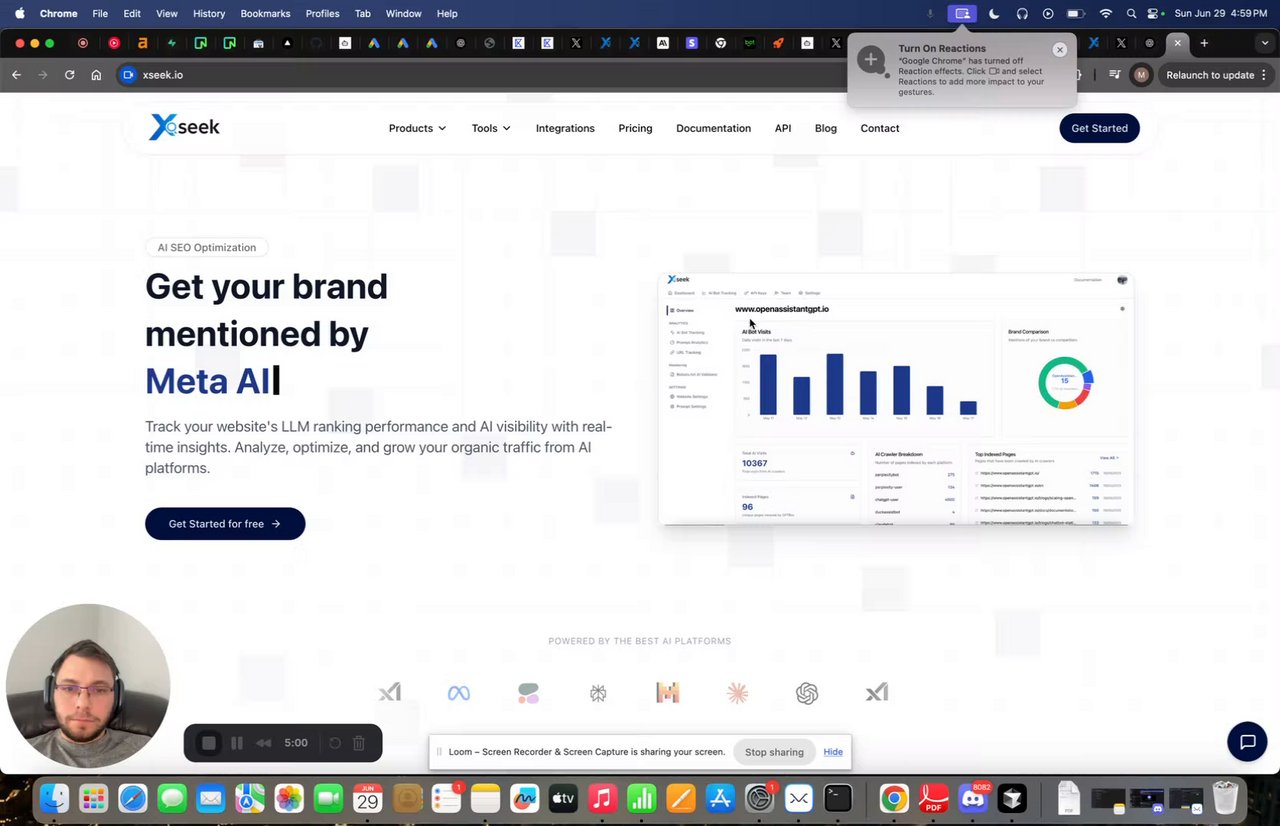Open Trash from the dock
This screenshot has width=1280, height=826.
click(1225, 798)
